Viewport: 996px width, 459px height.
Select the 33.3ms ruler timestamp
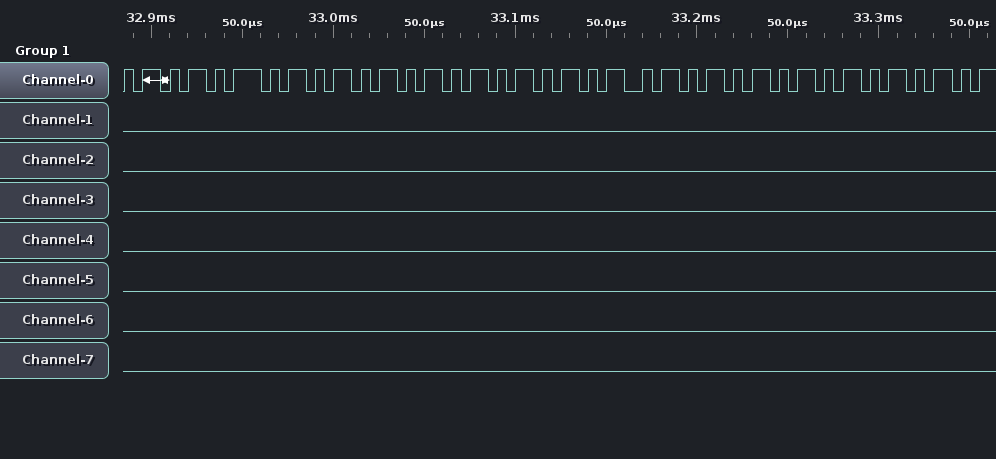tap(878, 18)
